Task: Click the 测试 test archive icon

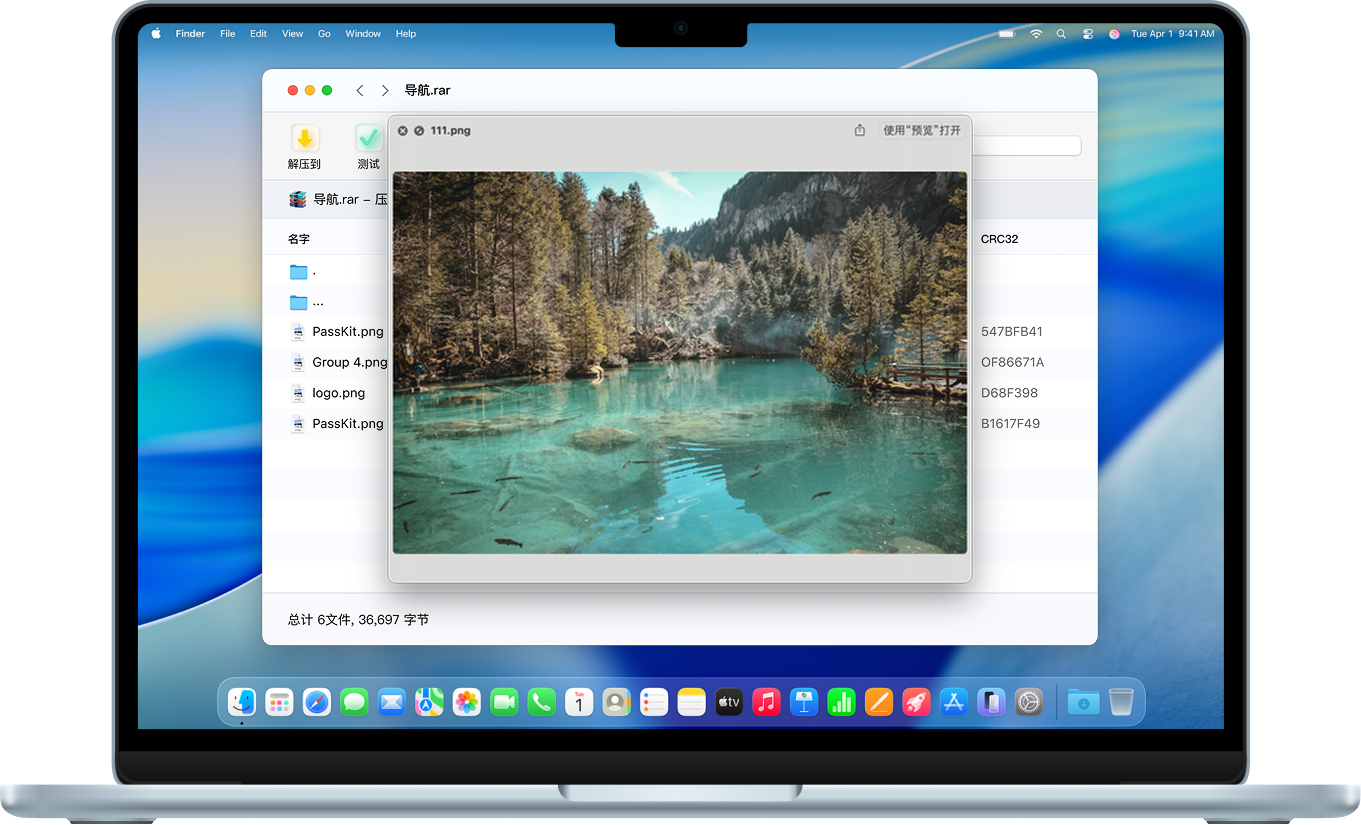Action: click(368, 139)
